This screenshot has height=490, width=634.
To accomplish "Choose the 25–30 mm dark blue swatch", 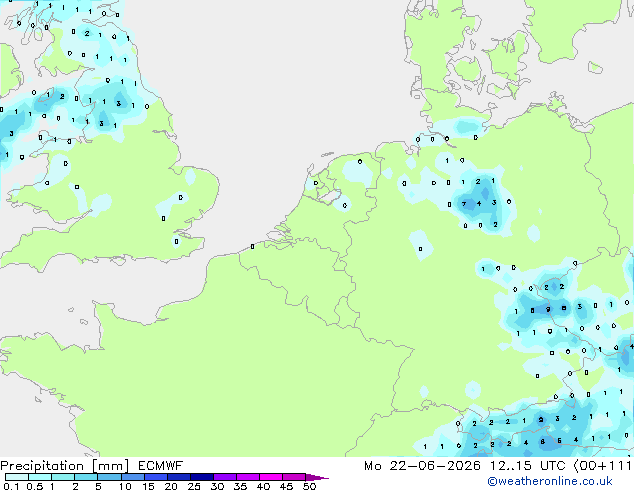I will click(201, 477).
